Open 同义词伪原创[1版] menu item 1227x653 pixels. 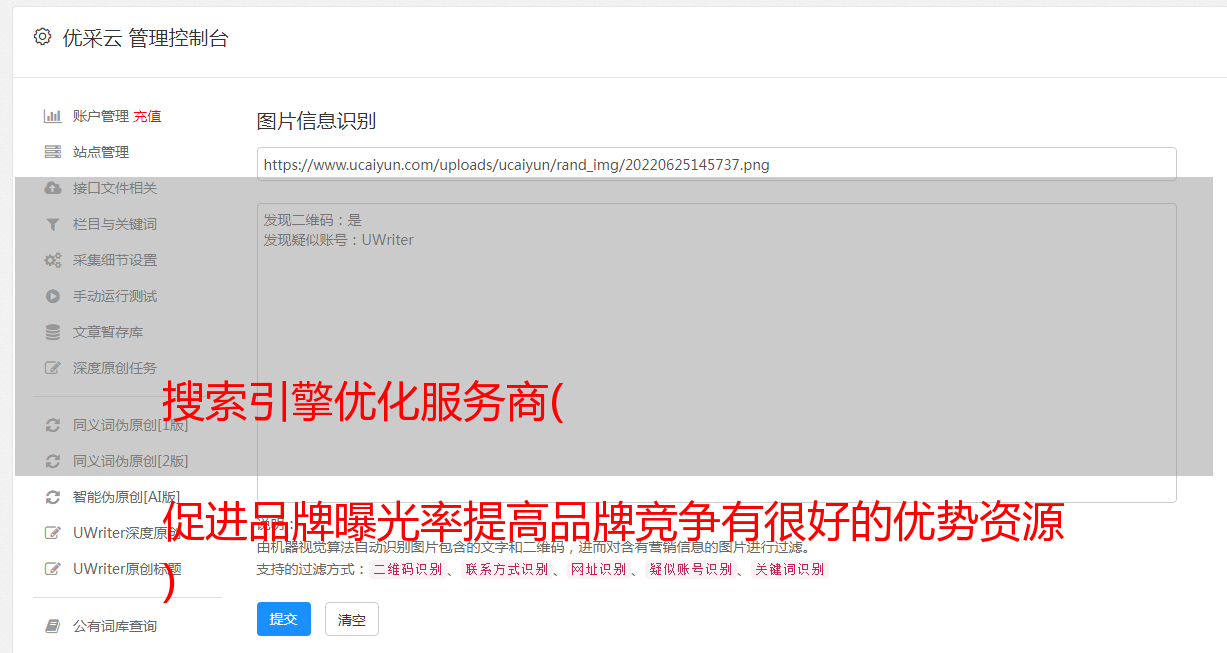point(130,425)
